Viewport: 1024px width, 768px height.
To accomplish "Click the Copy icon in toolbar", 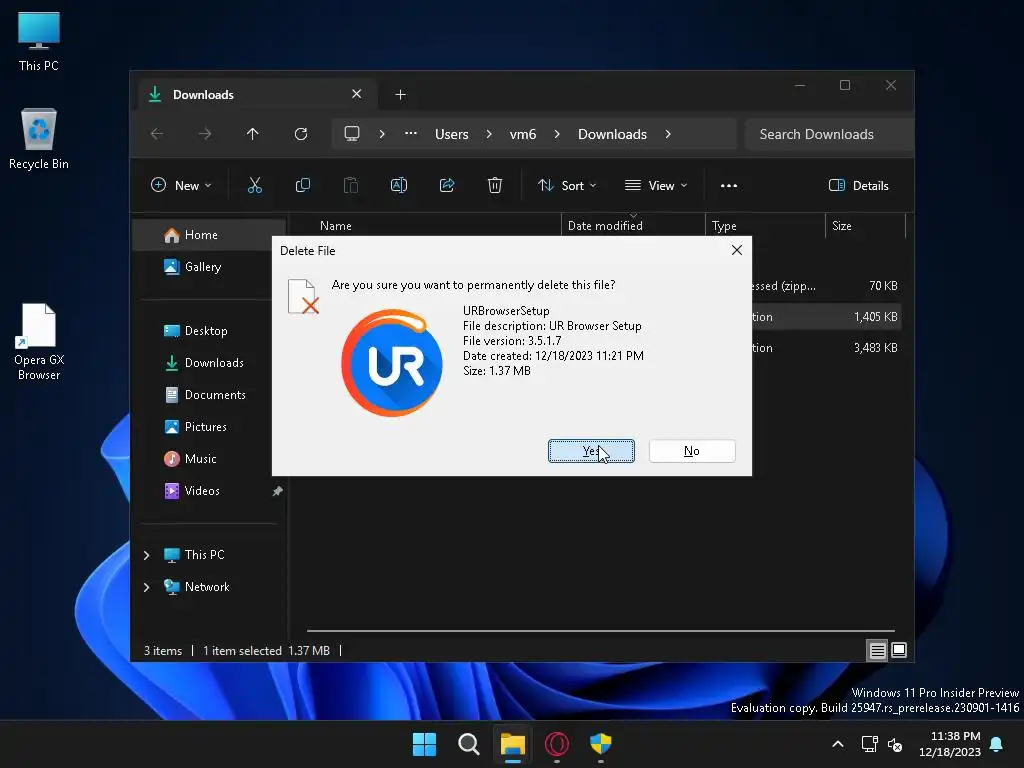I will pyautogui.click(x=302, y=185).
